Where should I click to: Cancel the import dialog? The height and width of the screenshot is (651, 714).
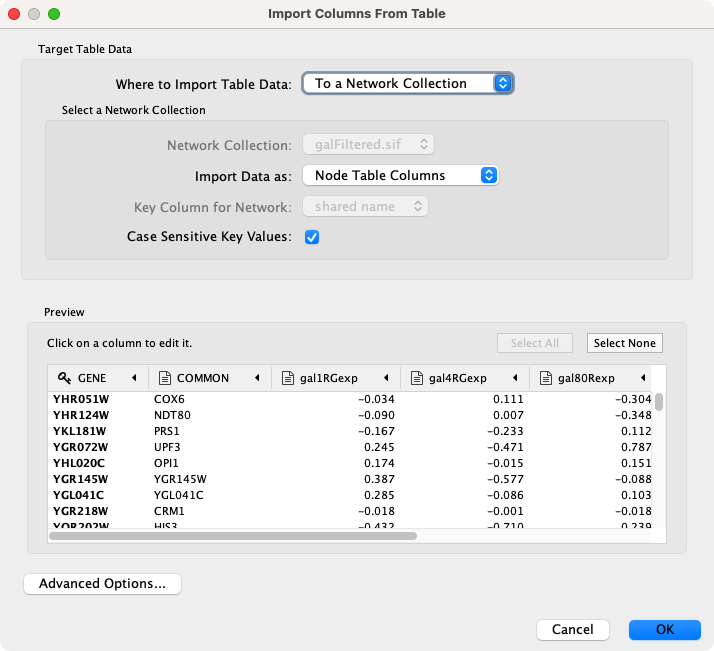572,629
